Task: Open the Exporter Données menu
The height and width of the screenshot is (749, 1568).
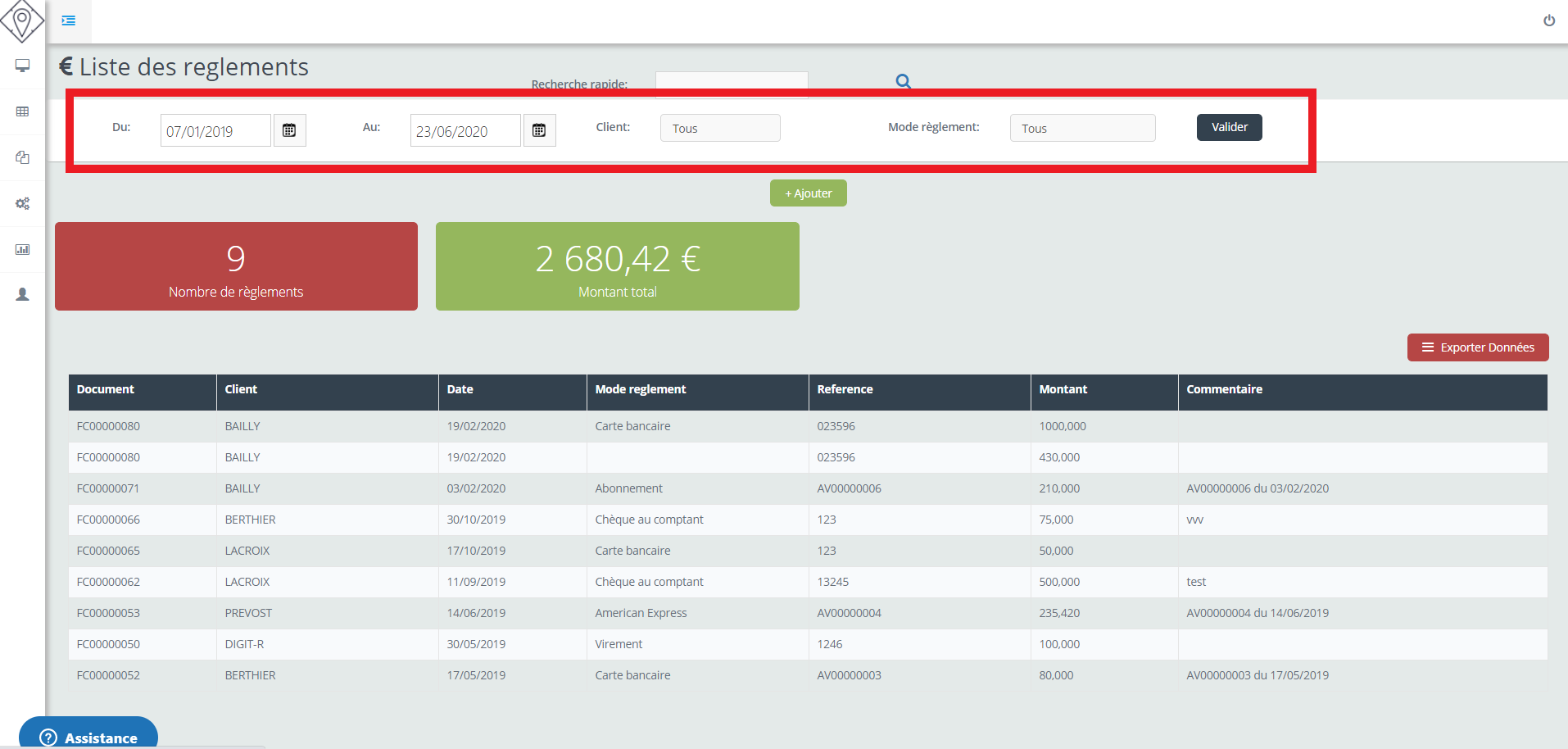Action: [1477, 347]
